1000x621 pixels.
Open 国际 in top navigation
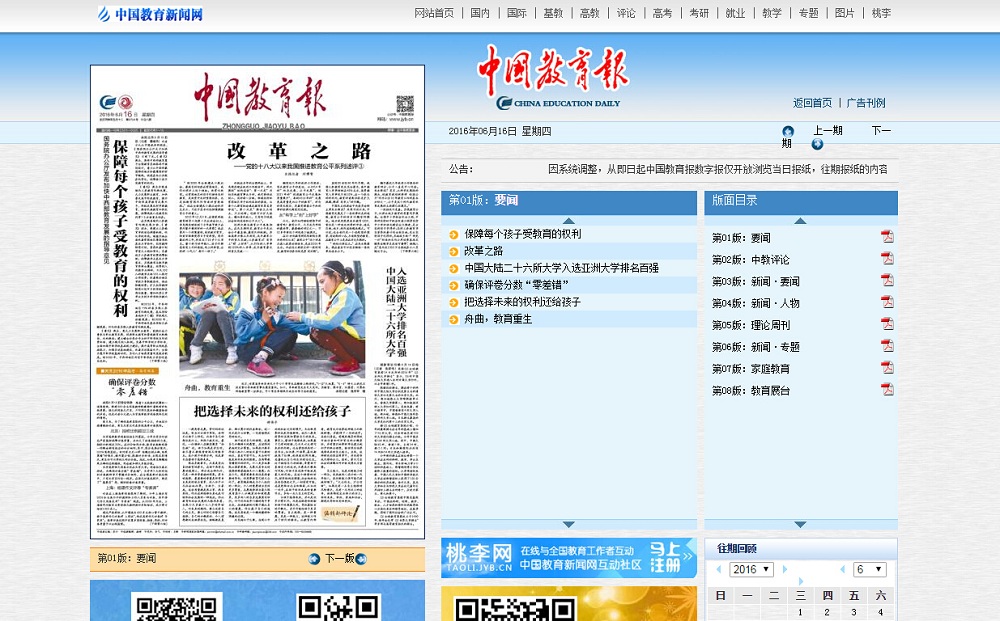click(x=517, y=13)
